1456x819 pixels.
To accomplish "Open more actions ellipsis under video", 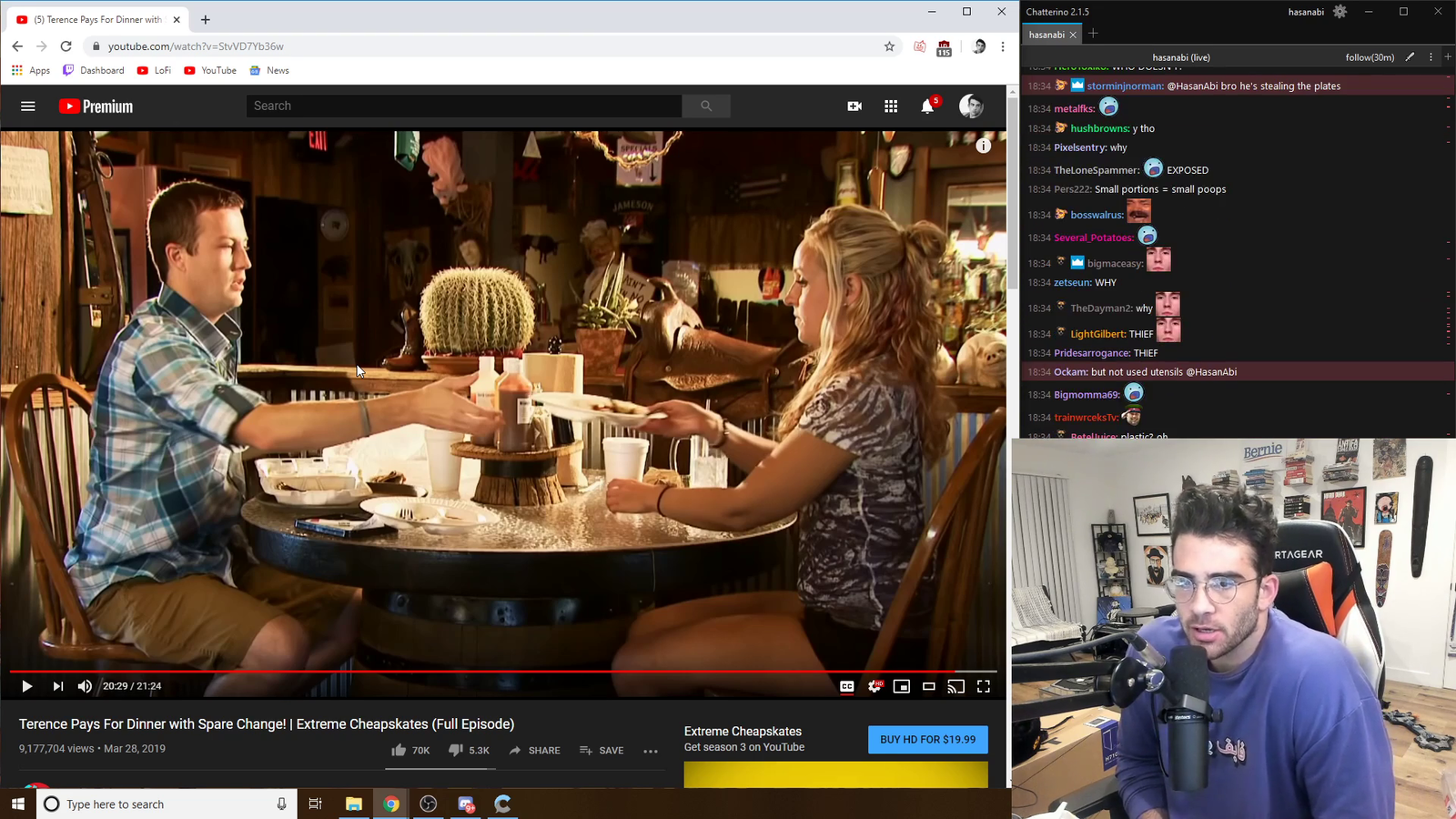I will click(x=651, y=751).
